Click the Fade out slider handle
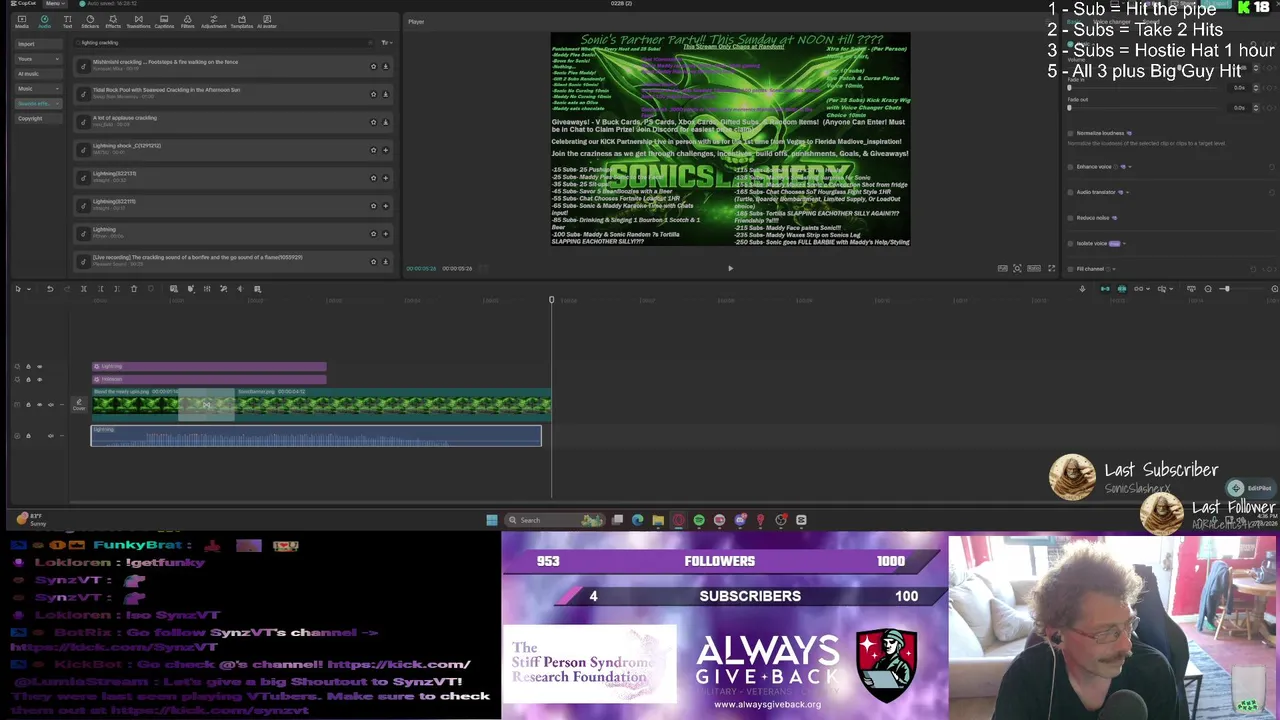 click(1069, 108)
